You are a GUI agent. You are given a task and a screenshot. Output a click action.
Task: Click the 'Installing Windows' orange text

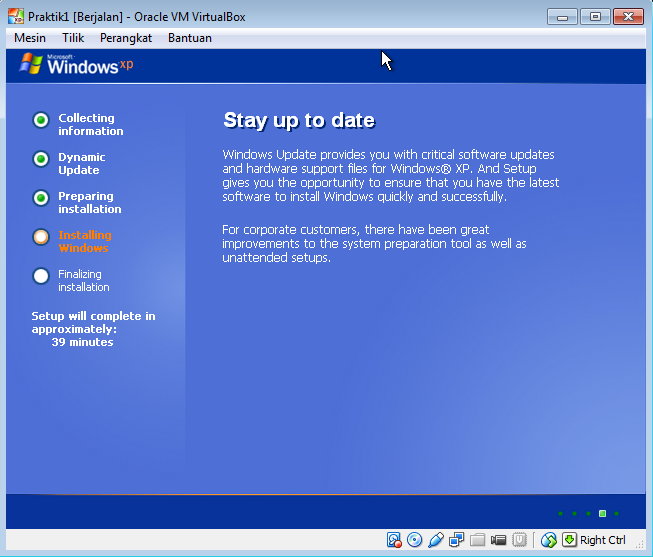85,241
